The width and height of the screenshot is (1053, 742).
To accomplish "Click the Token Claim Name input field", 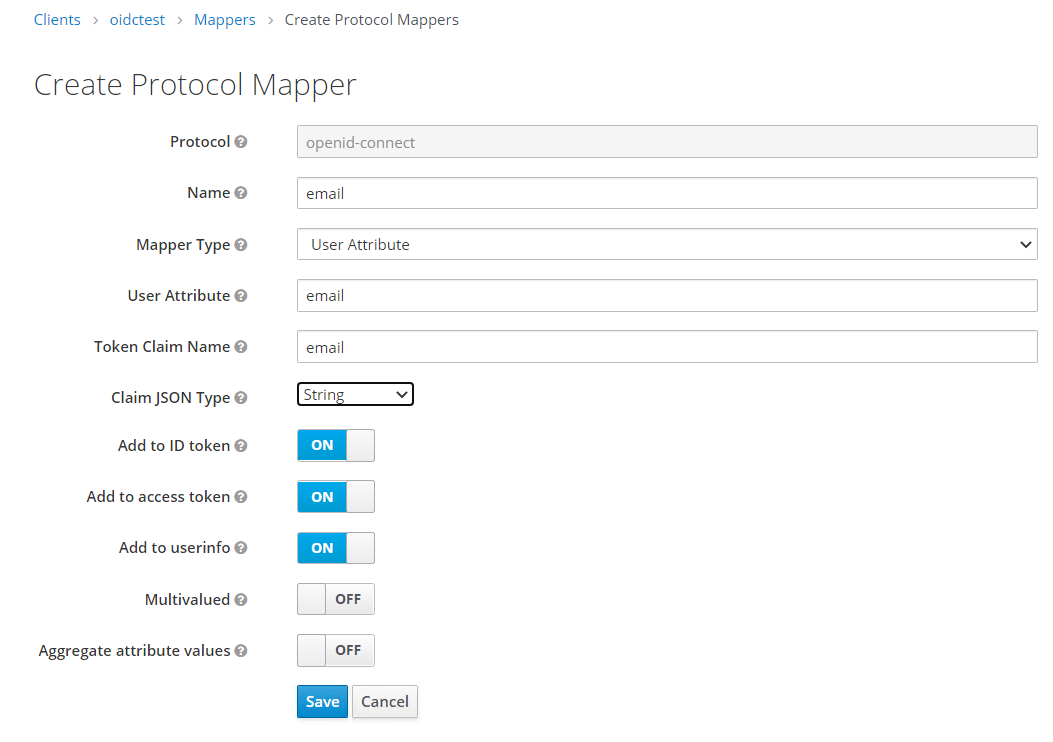I will pos(666,347).
